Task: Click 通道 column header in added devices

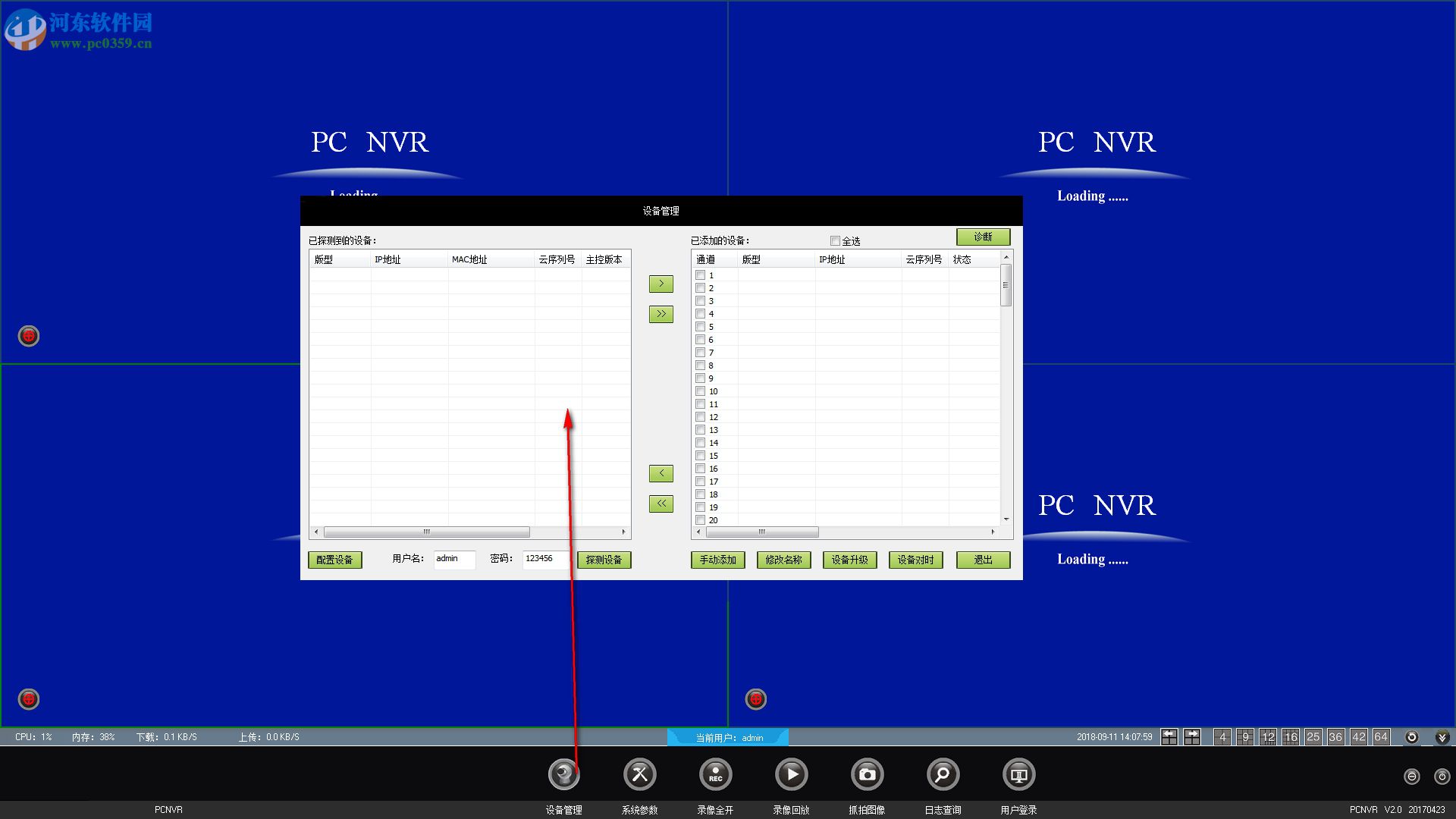Action: 715,259
